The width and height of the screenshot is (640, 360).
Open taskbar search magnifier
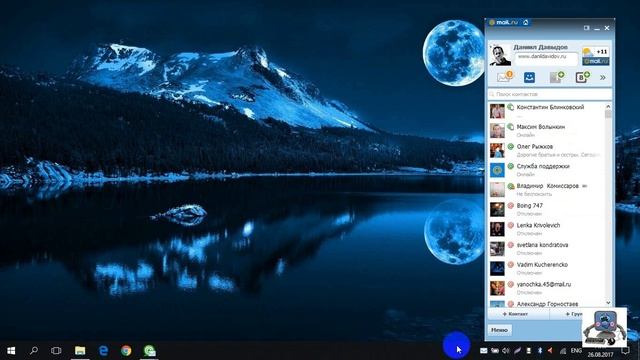(34, 351)
